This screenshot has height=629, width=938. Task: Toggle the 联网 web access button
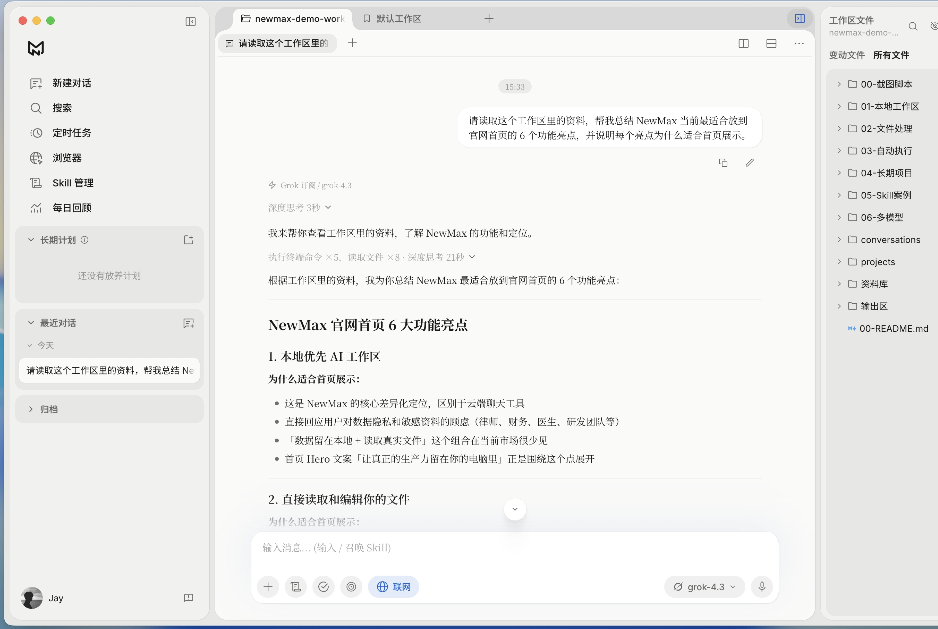pos(394,587)
